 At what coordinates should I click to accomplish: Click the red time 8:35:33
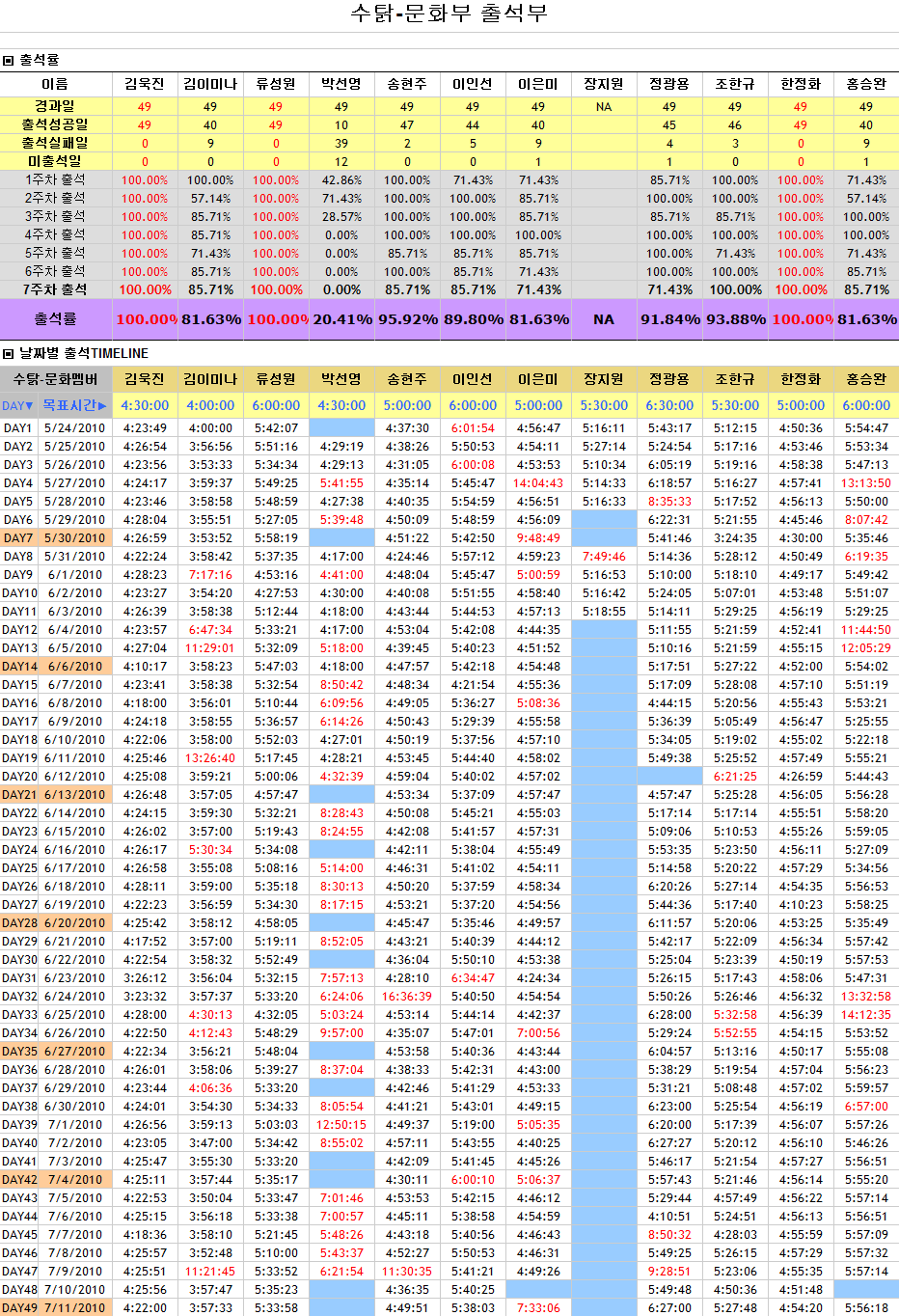click(669, 502)
